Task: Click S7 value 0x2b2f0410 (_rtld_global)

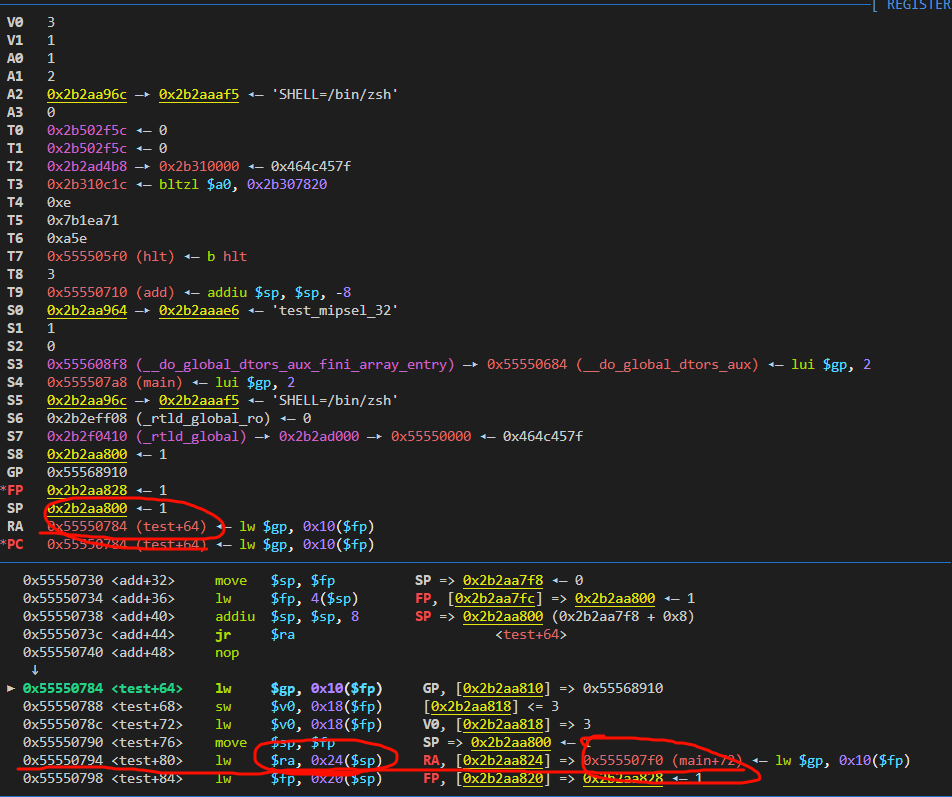Action: coord(146,436)
